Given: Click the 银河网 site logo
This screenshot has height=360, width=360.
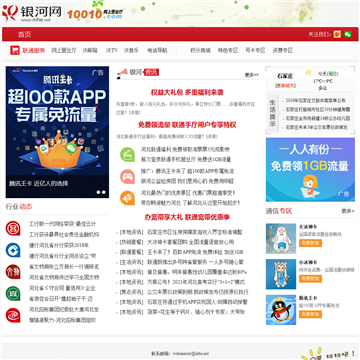Looking at the screenshot, I should tap(32, 14).
